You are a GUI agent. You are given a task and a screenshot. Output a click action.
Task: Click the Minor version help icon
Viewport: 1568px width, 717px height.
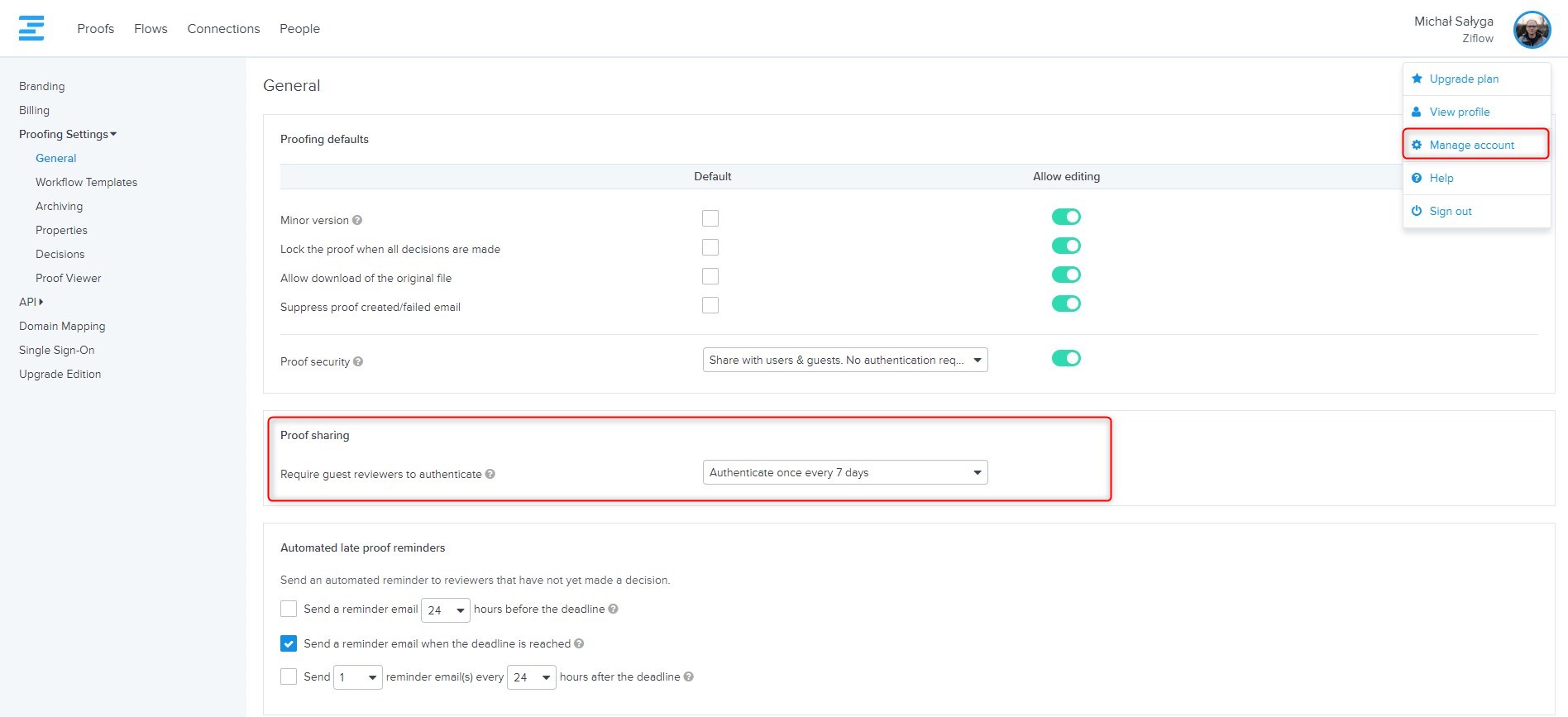[x=357, y=220]
